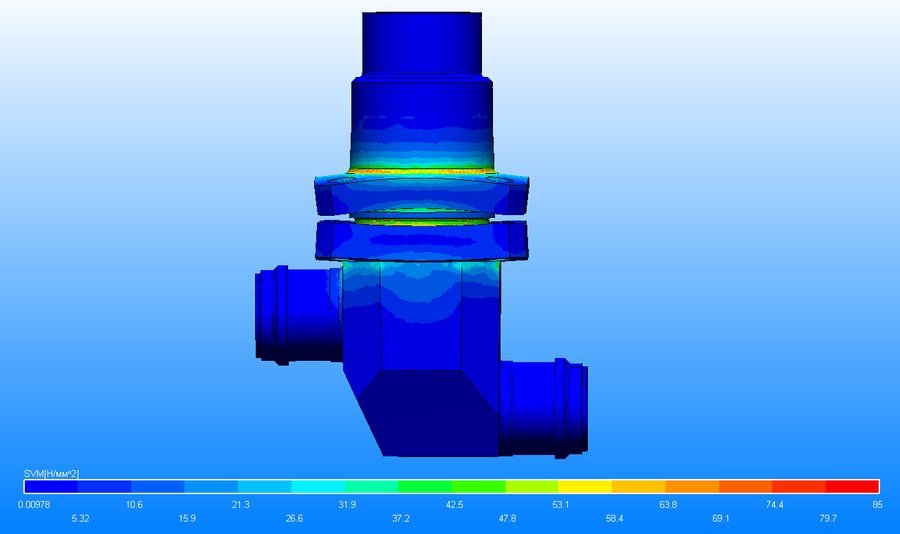Select the maximum legend value 85
The image size is (900, 534).
877,505
